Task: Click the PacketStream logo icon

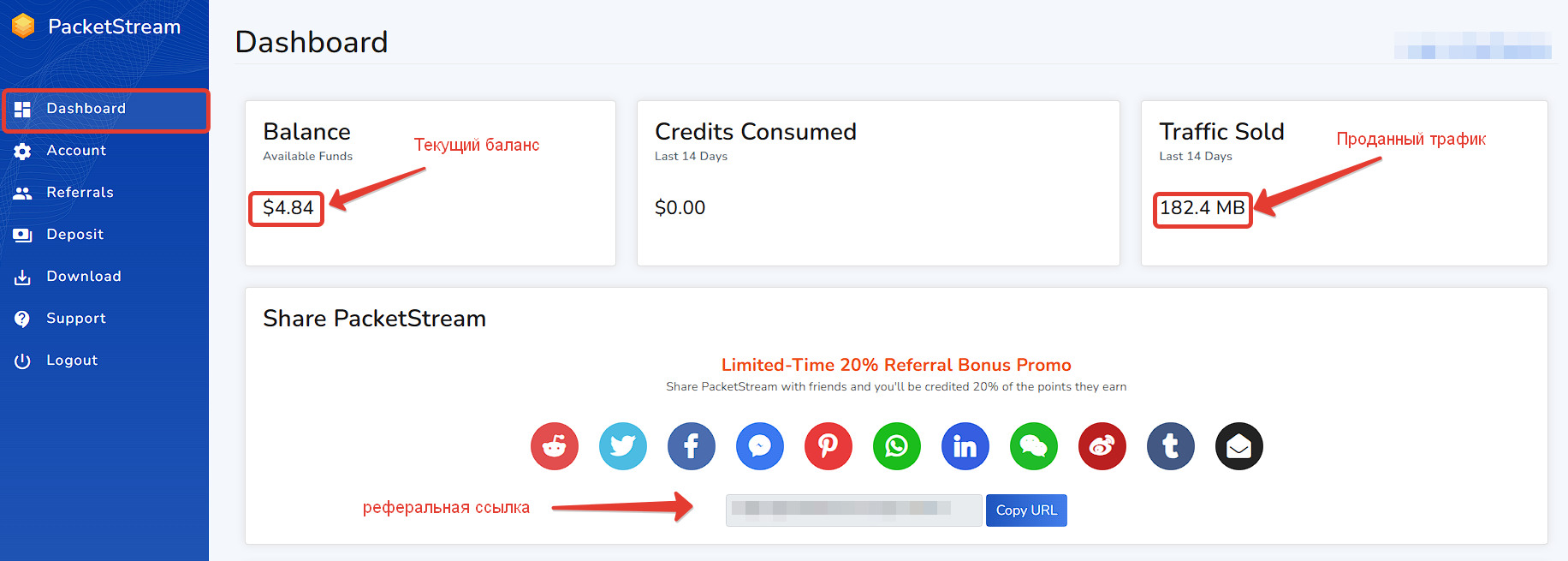Action: pyautogui.click(x=23, y=27)
